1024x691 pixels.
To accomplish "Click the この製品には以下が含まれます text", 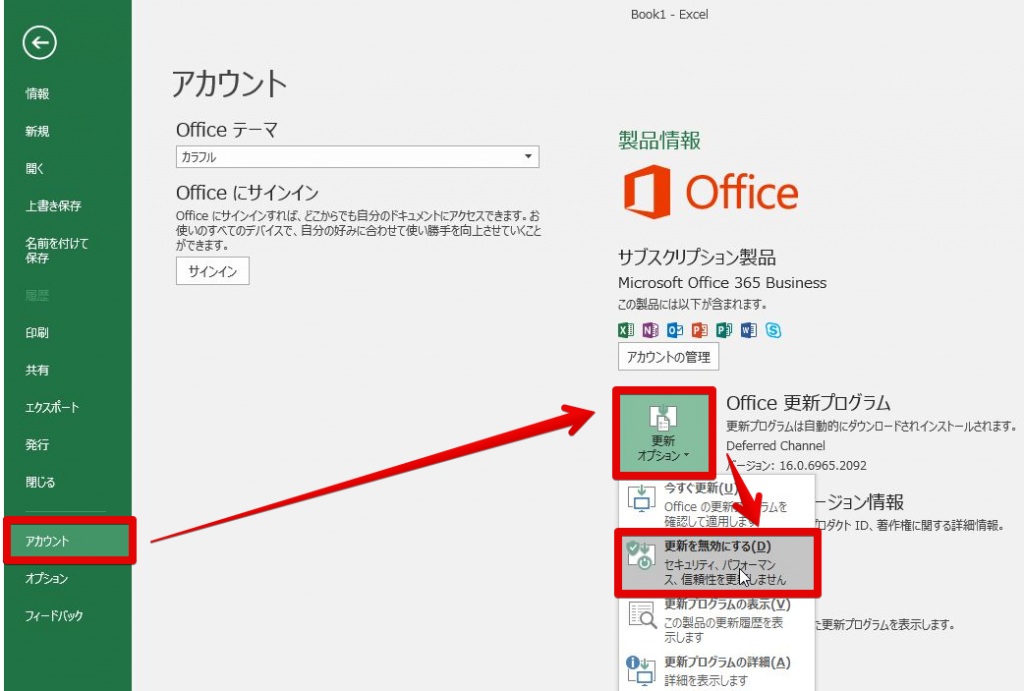I will click(x=692, y=304).
